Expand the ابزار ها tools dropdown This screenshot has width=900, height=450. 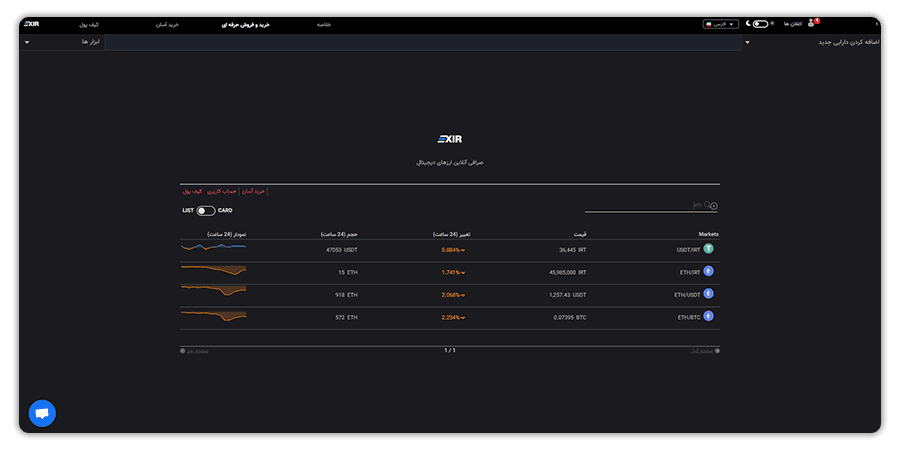(x=62, y=42)
